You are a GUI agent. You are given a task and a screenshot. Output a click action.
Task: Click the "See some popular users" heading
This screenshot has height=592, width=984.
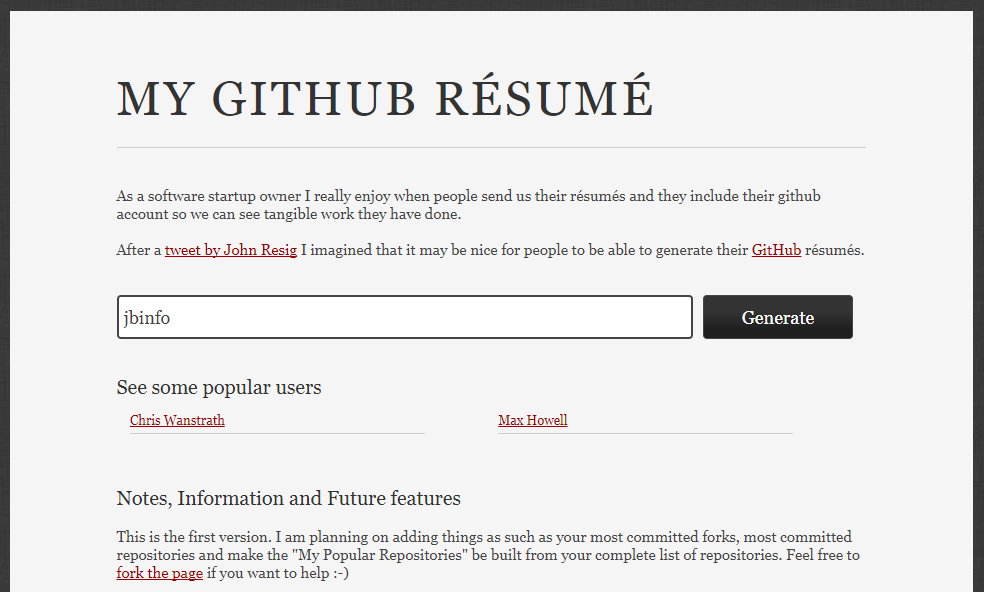coord(218,387)
